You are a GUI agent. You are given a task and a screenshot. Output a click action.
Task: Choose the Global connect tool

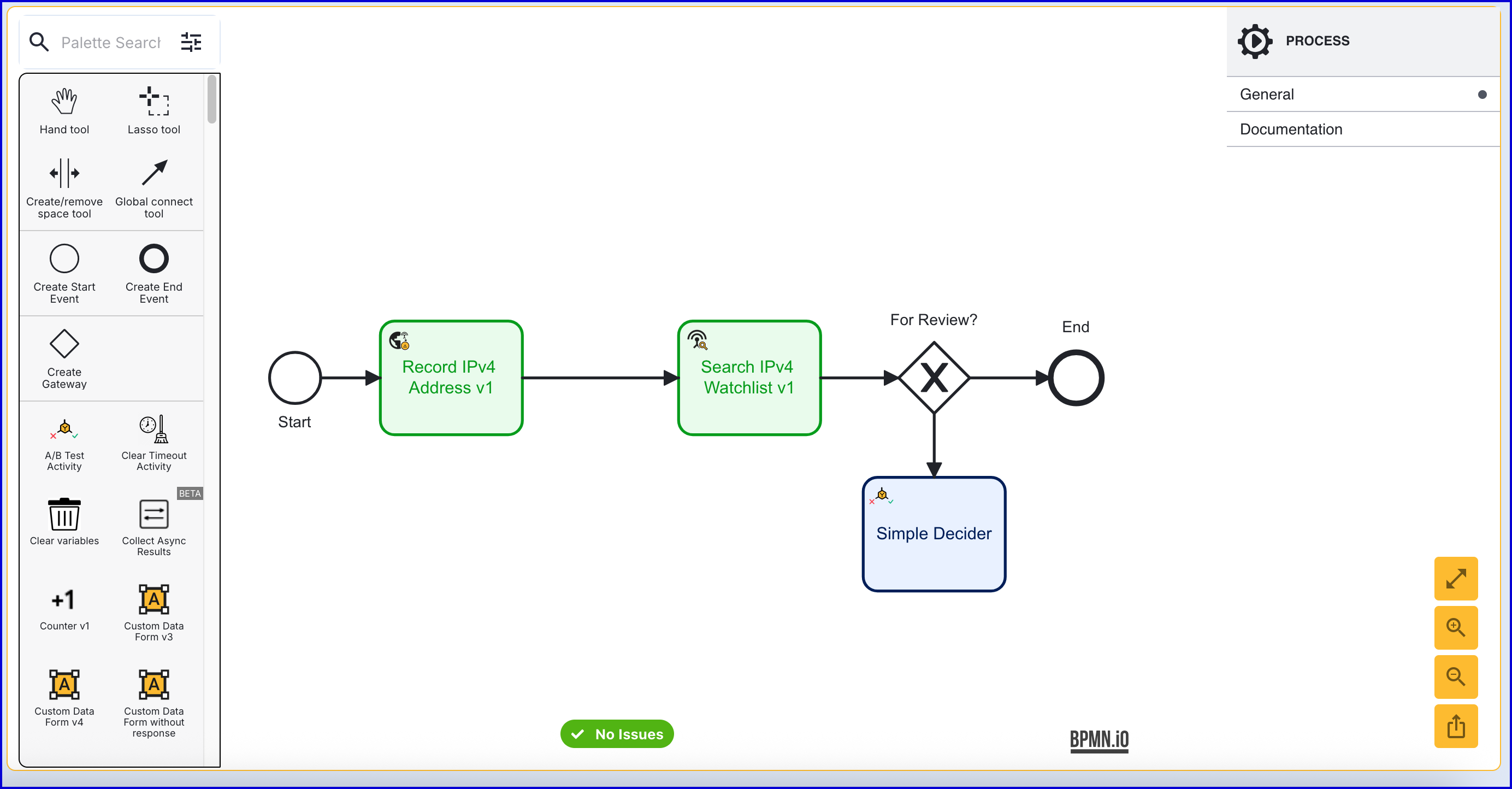point(154,174)
